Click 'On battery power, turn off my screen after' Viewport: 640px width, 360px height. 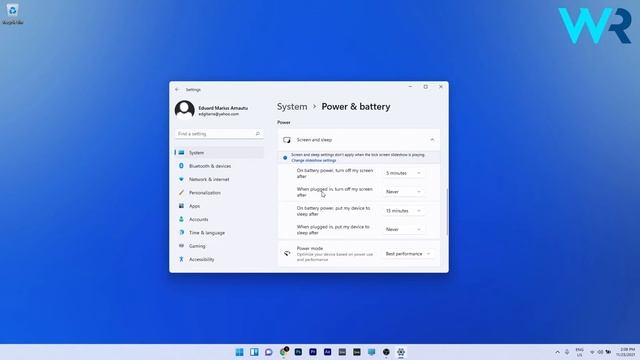pos(335,173)
